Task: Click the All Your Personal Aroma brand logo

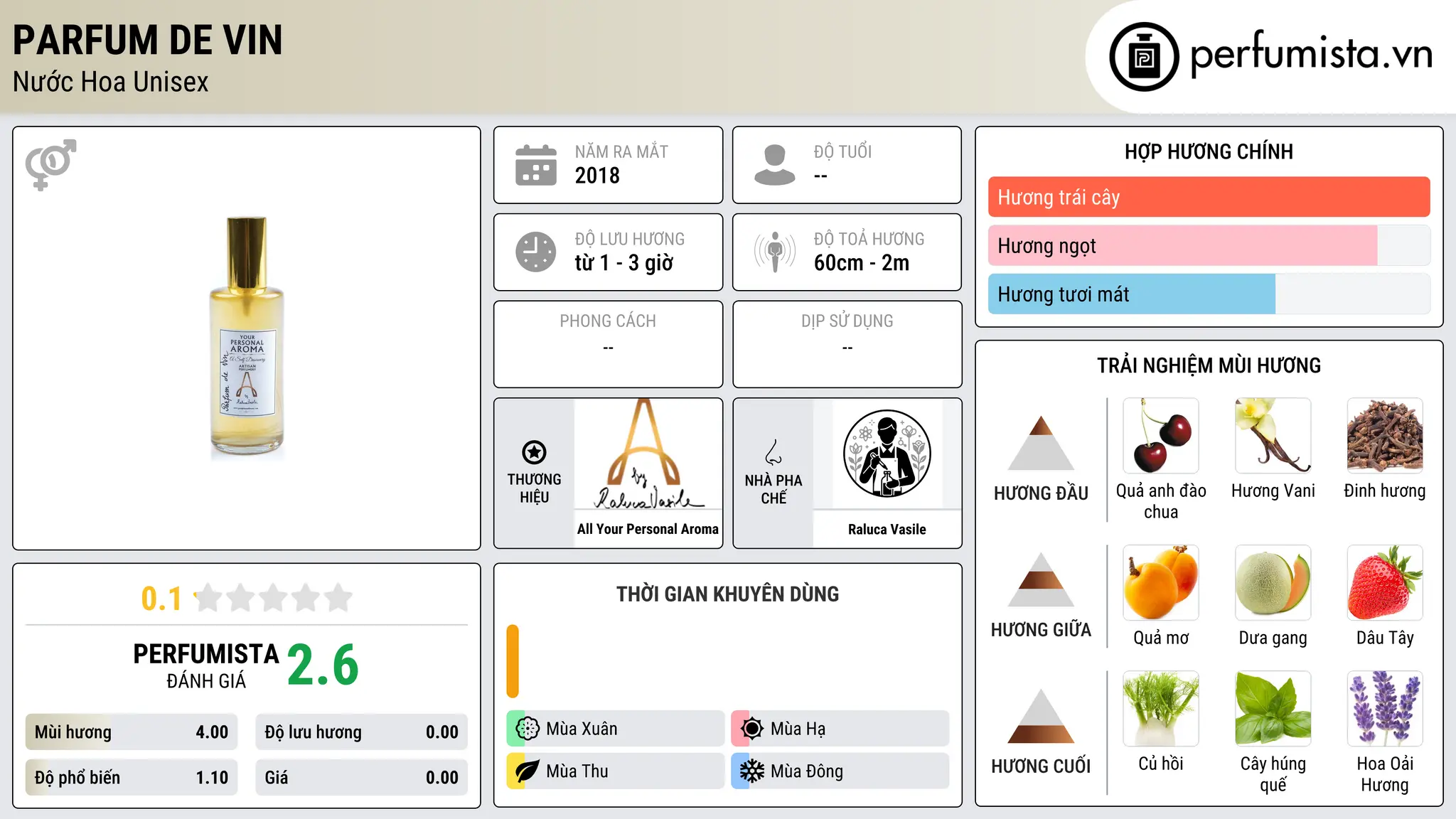Action: tap(648, 454)
